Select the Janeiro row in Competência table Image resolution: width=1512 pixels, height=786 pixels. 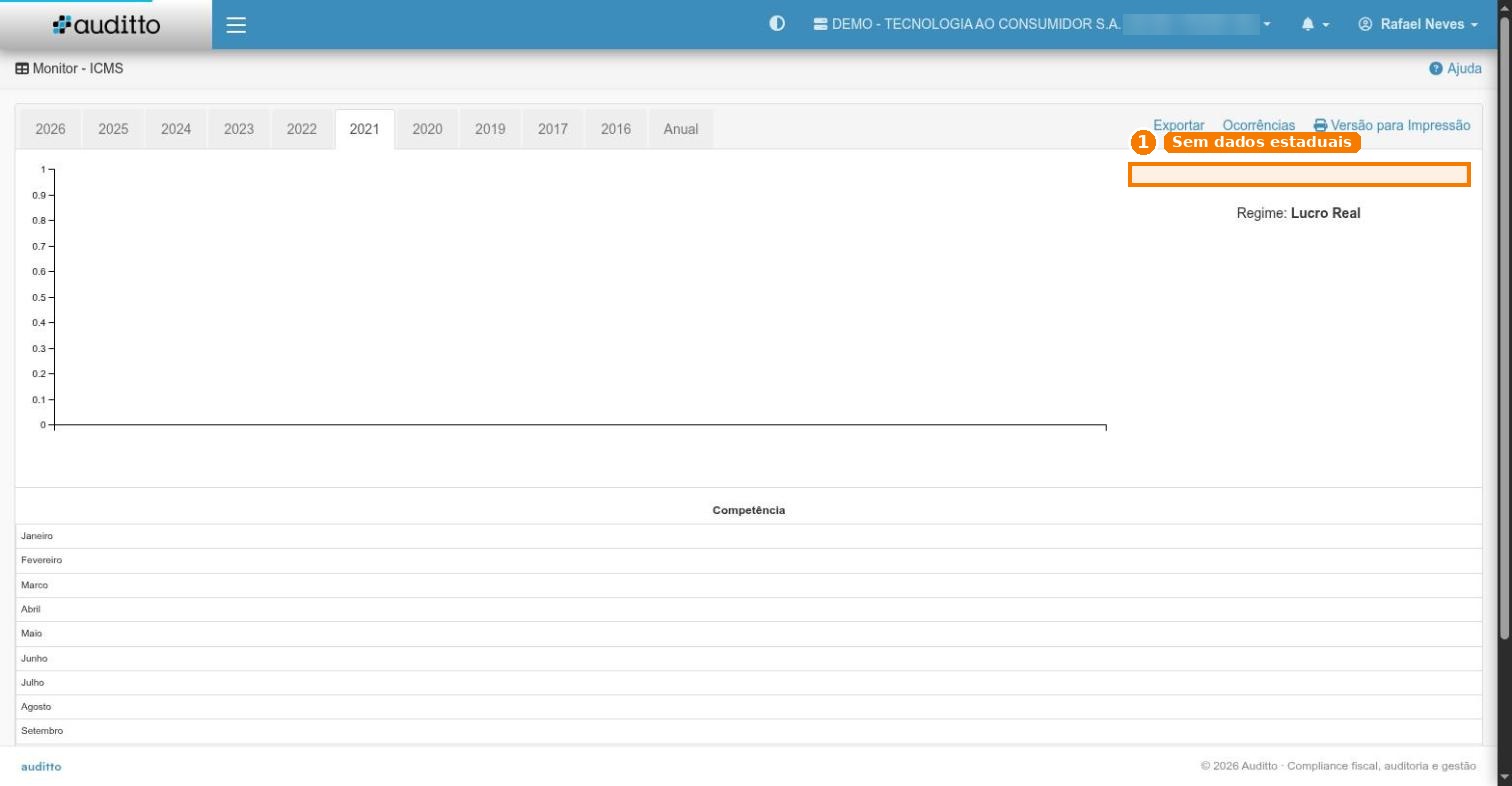pyautogui.click(x=748, y=536)
